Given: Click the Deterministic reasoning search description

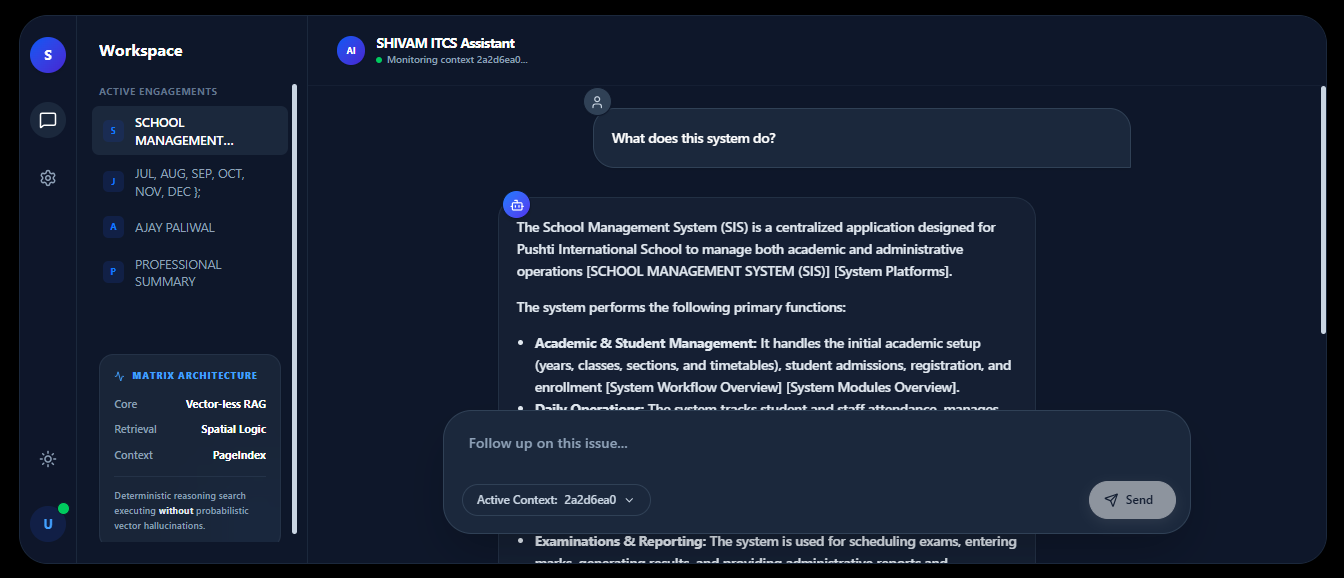Looking at the screenshot, I should tap(181, 510).
